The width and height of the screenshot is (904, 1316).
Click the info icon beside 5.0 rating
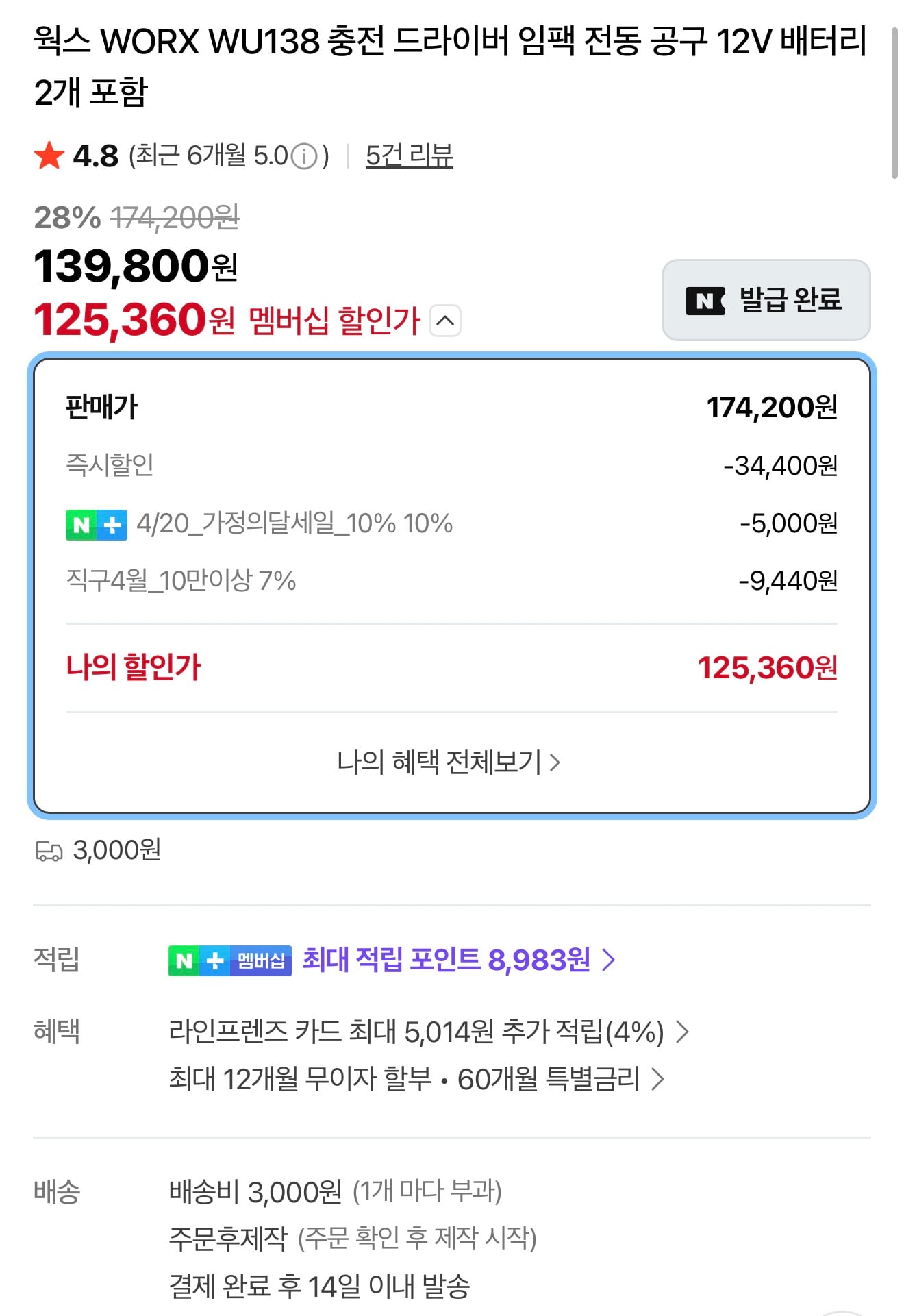[x=304, y=157]
